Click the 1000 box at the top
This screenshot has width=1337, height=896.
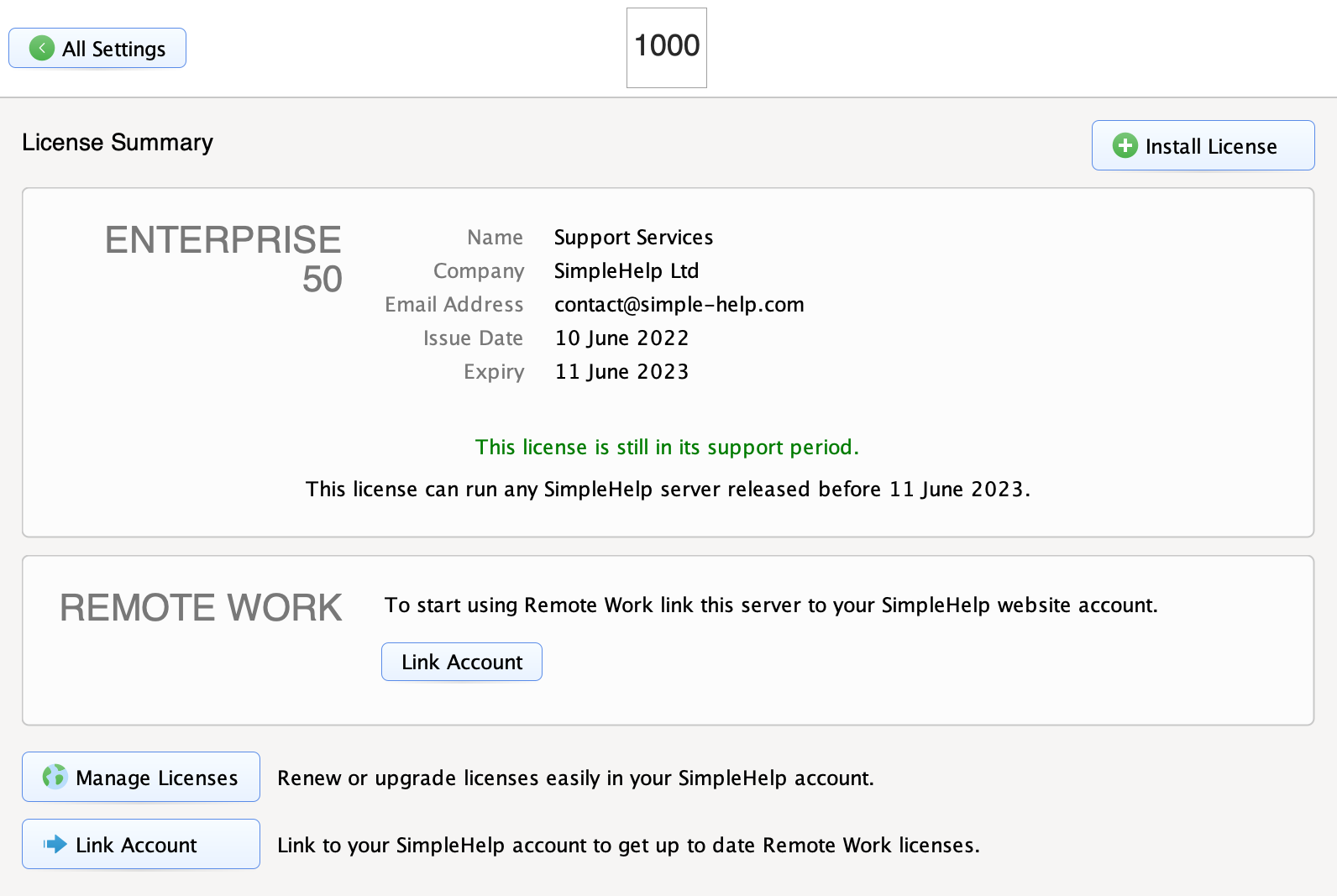(x=667, y=48)
